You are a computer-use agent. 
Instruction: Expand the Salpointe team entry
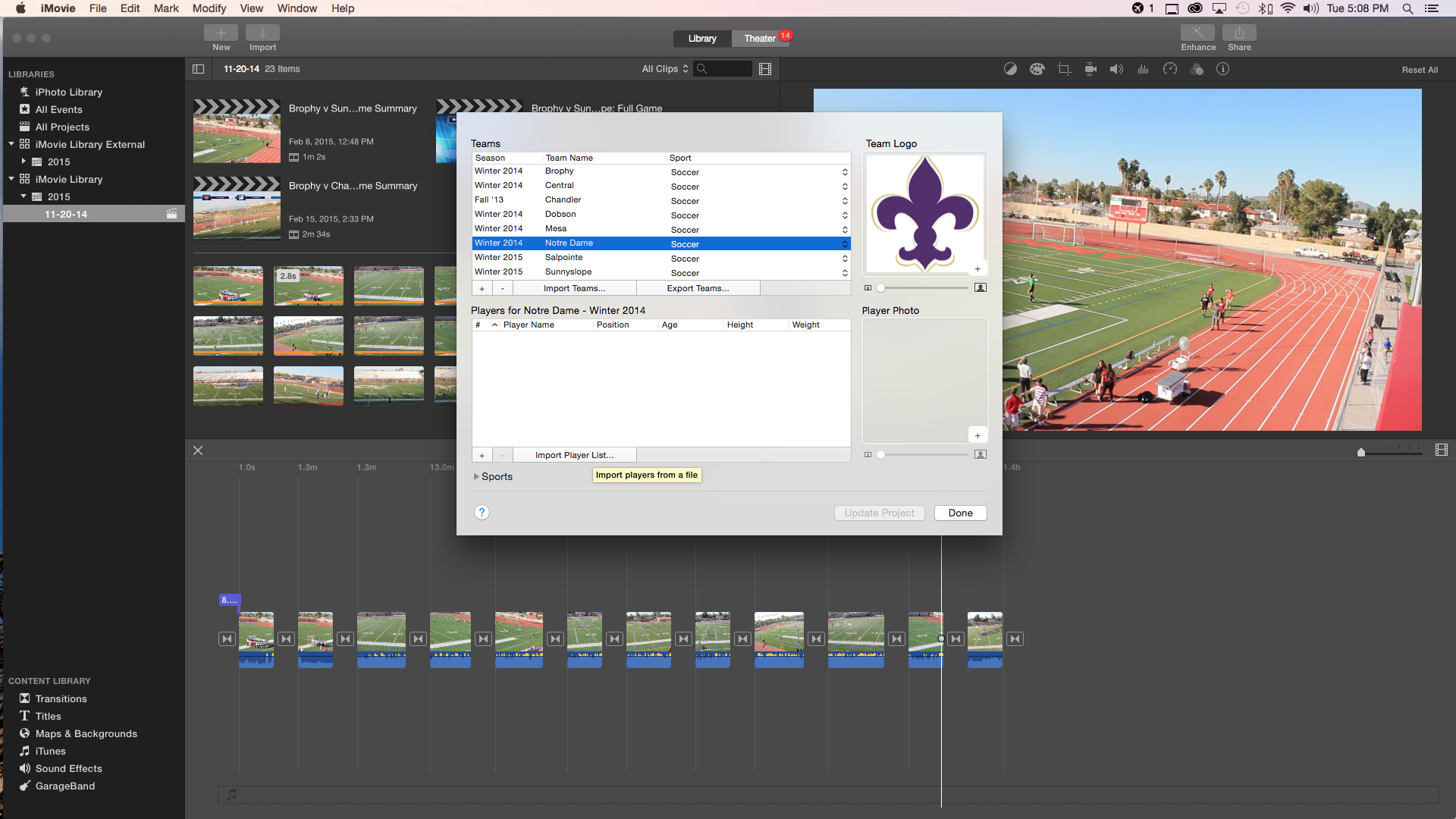[x=845, y=258]
